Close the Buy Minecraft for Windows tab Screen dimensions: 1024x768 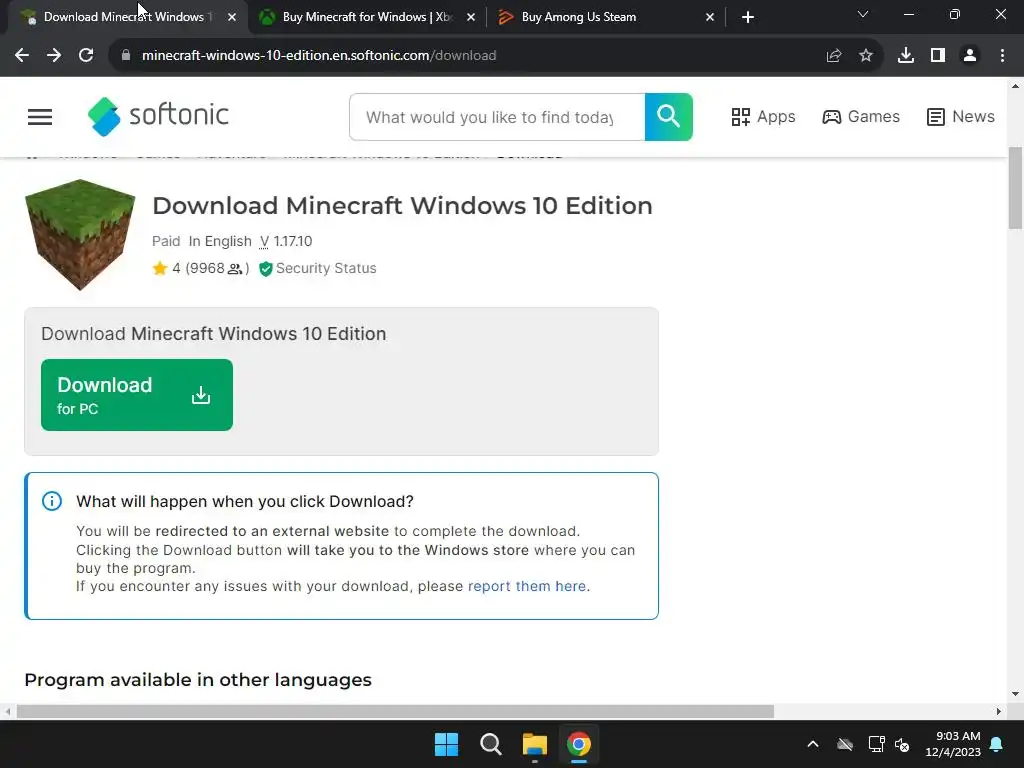click(471, 18)
